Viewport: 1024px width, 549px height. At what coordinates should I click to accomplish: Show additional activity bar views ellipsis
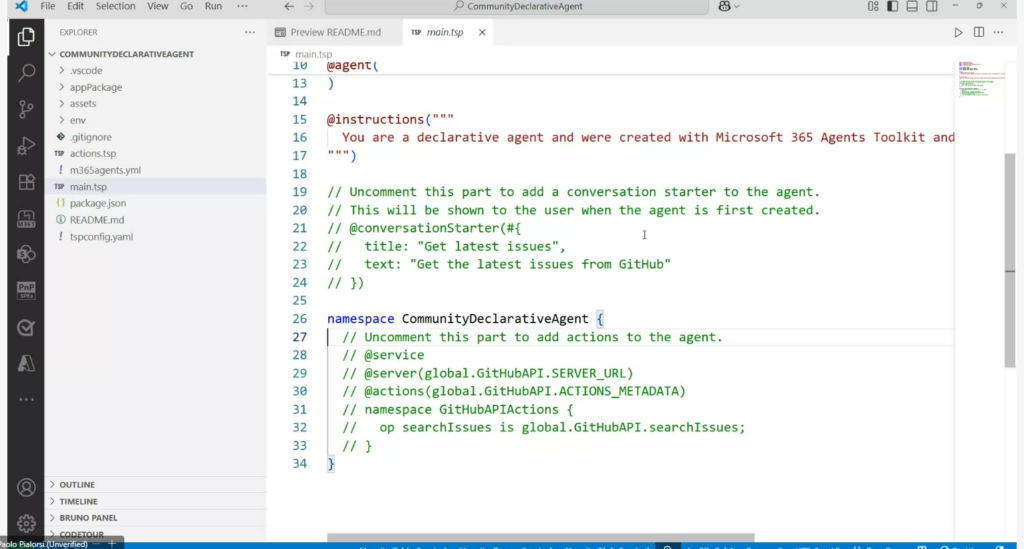26,399
